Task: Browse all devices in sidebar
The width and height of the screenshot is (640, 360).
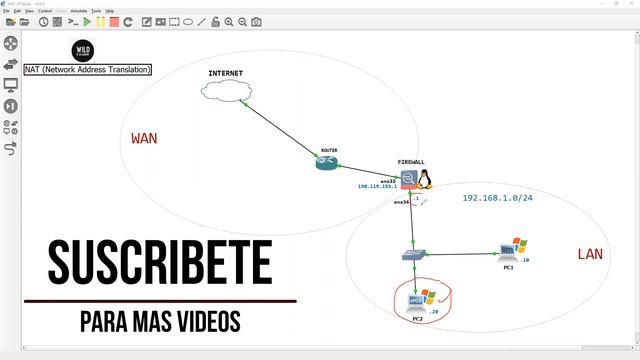Action: click(11, 127)
